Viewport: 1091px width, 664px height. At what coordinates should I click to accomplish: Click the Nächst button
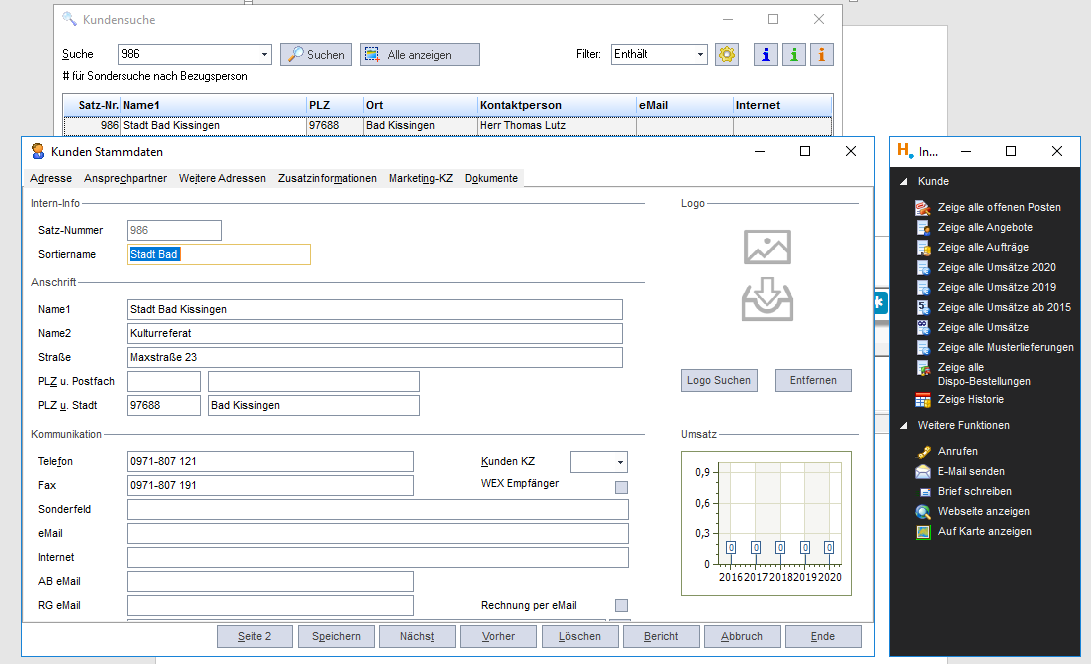417,636
